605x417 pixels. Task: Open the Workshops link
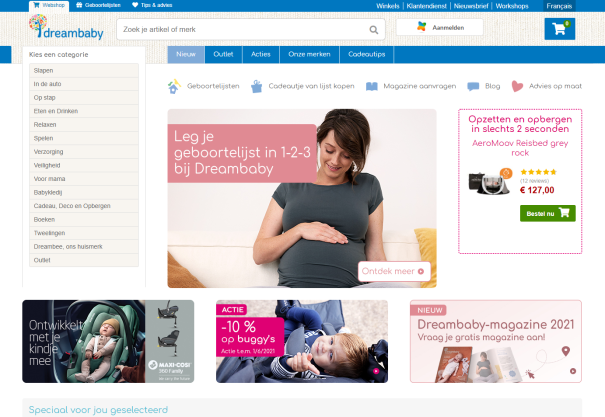click(x=512, y=6)
